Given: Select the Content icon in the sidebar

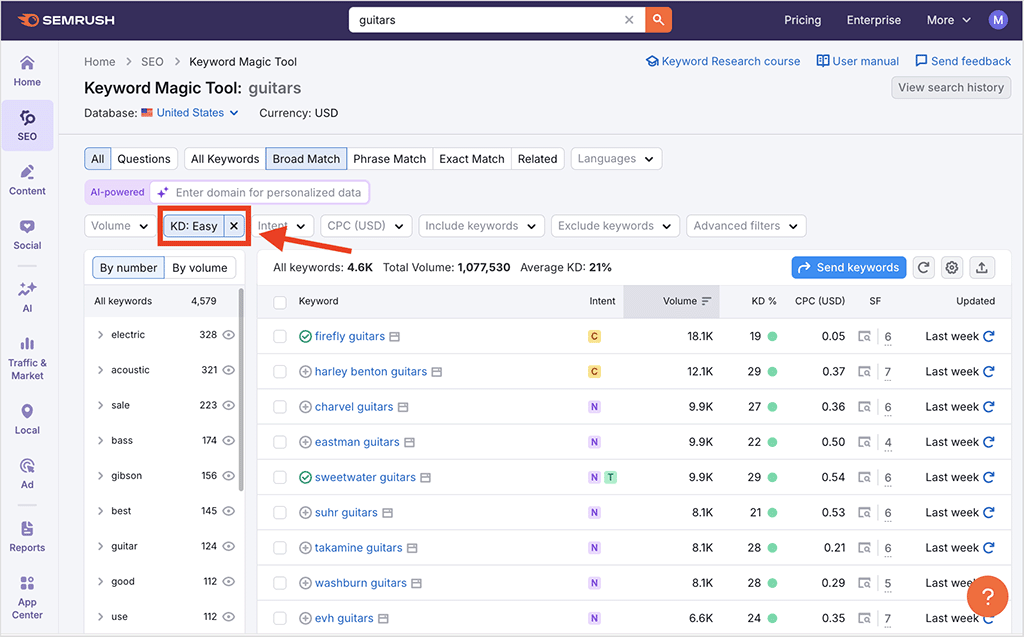Looking at the screenshot, I should (x=27, y=176).
